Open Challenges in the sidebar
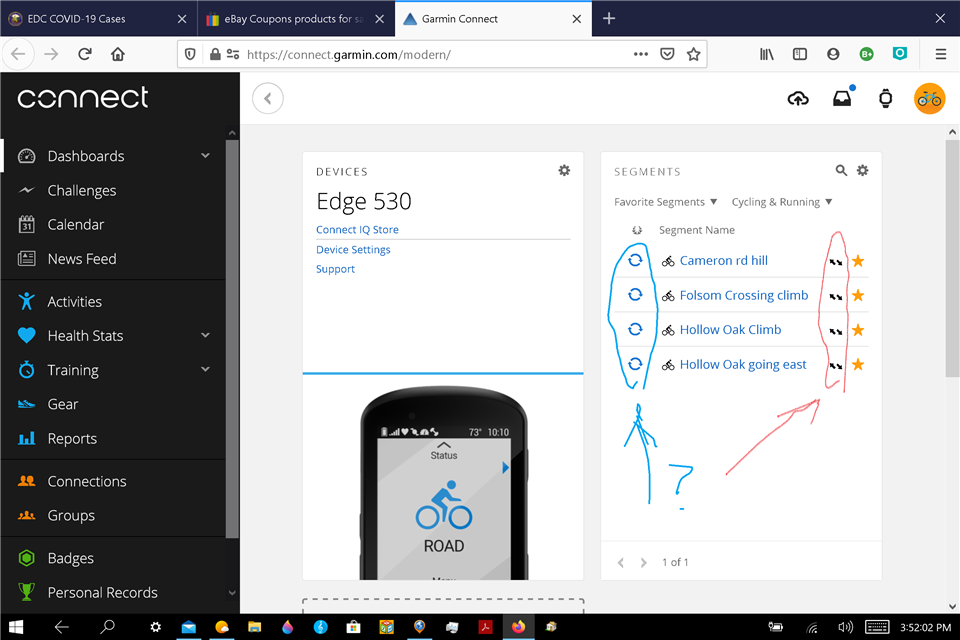This screenshot has width=960, height=640. [81, 190]
